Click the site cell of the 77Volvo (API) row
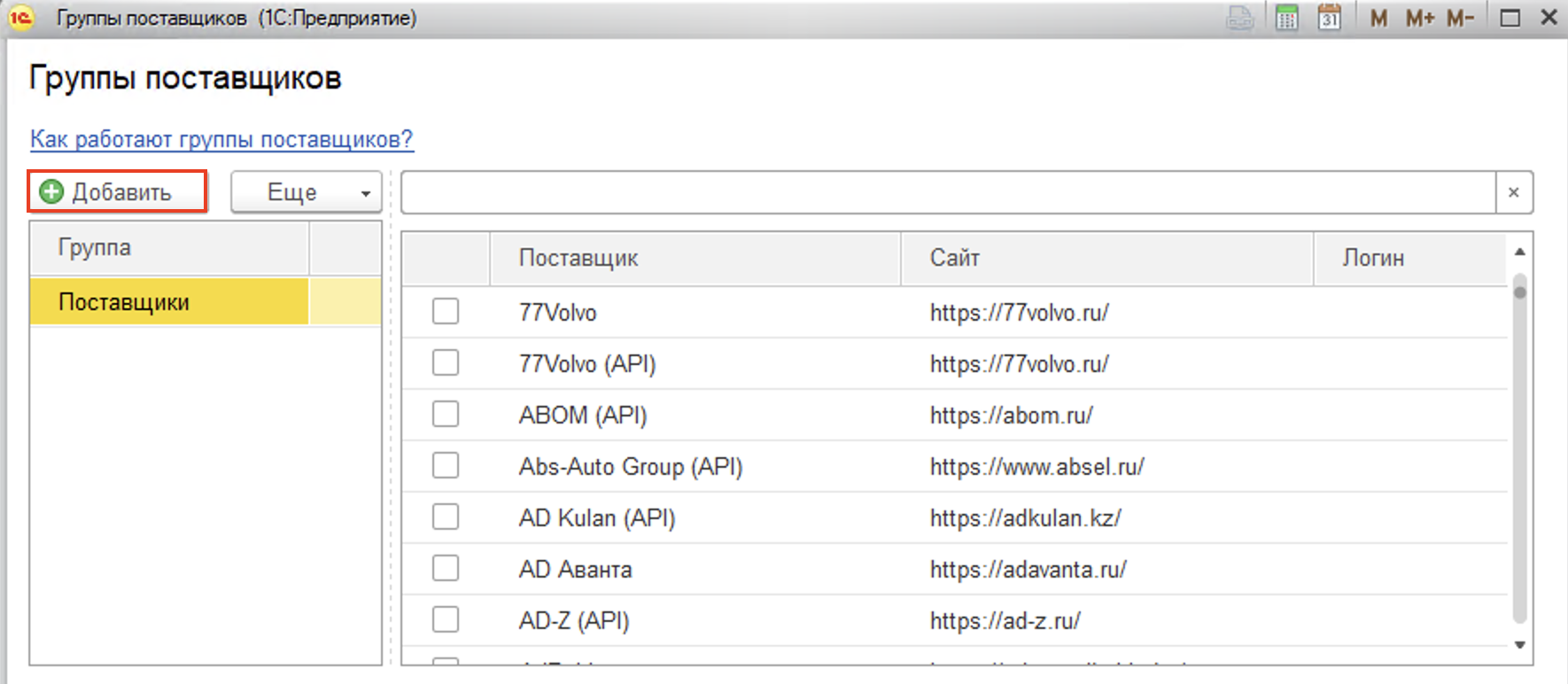The image size is (1568, 684). click(x=1106, y=364)
